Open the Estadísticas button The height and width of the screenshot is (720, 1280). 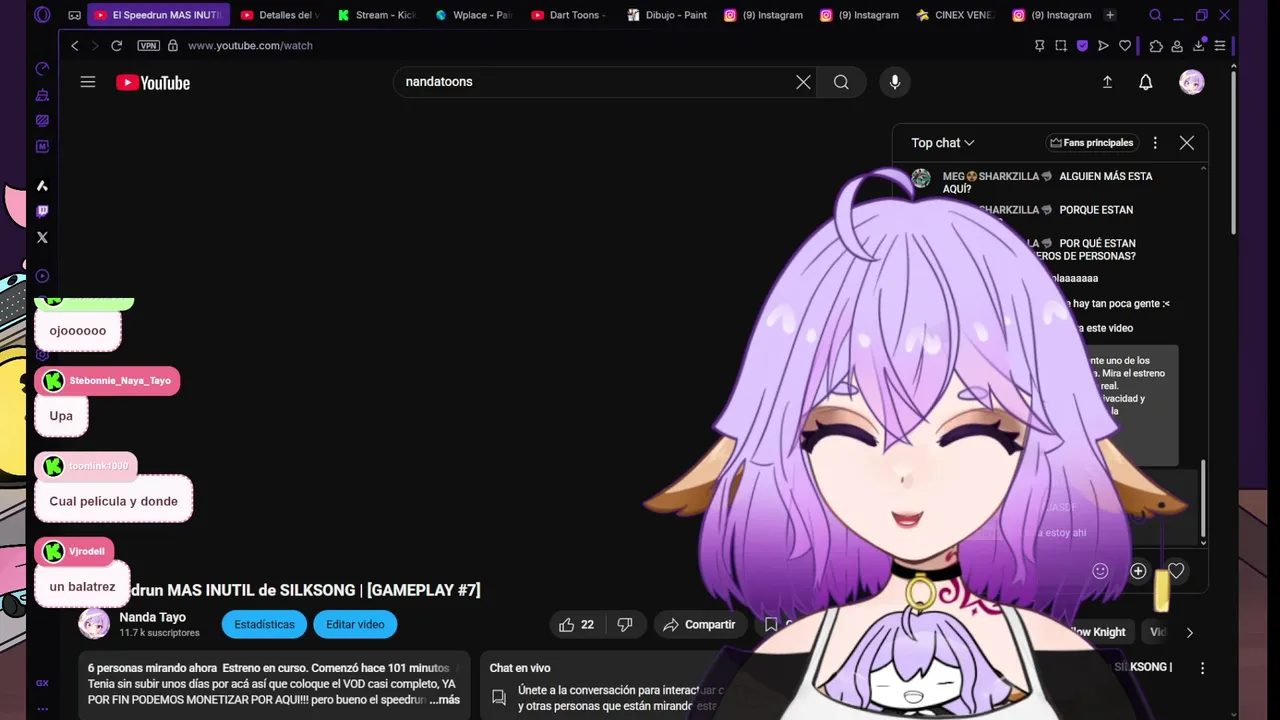click(x=264, y=624)
